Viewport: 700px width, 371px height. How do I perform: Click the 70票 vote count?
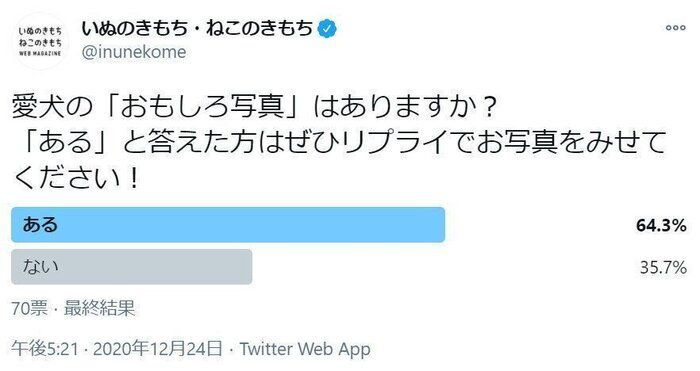click(29, 308)
